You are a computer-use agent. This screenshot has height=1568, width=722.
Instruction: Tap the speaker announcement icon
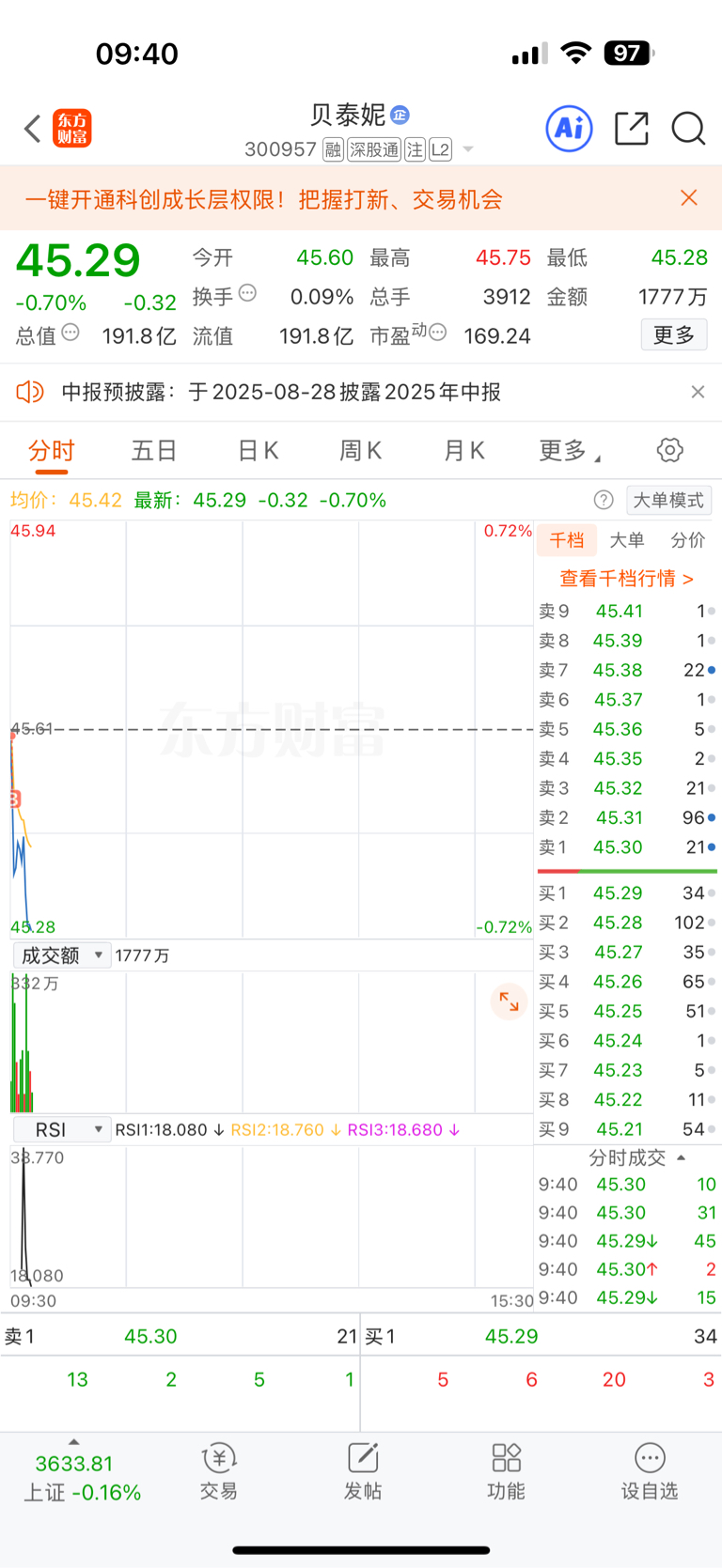click(x=30, y=392)
